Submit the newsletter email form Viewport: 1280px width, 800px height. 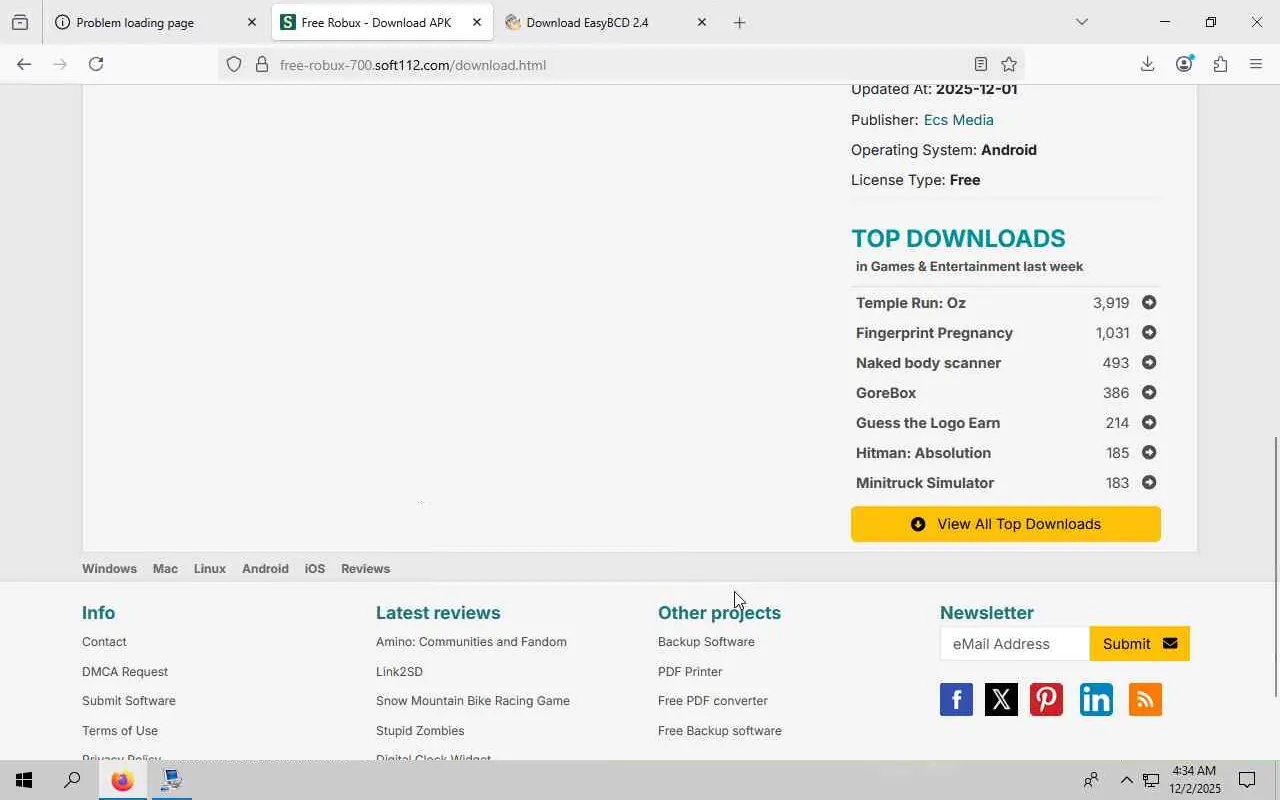(1140, 644)
